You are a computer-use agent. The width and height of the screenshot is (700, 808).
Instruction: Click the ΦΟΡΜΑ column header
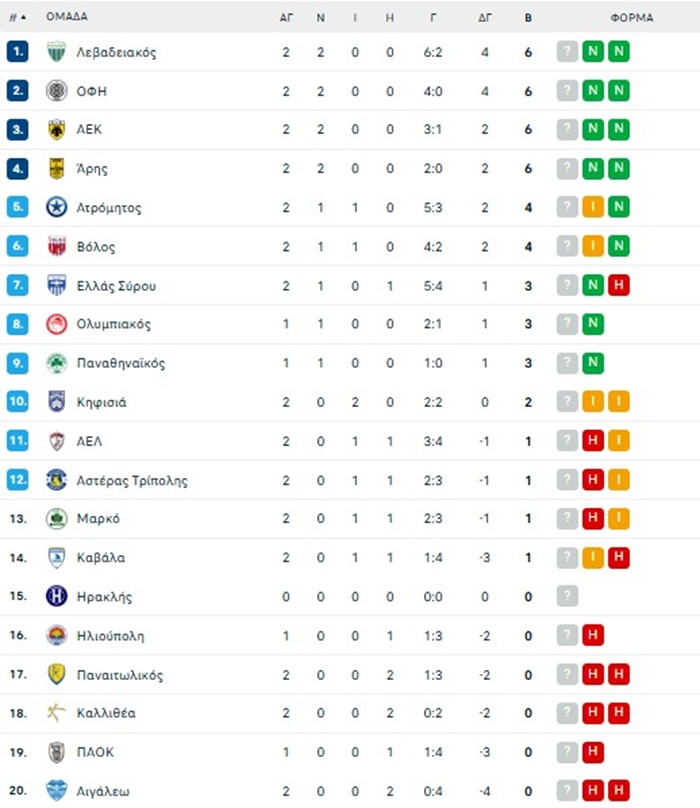click(631, 18)
